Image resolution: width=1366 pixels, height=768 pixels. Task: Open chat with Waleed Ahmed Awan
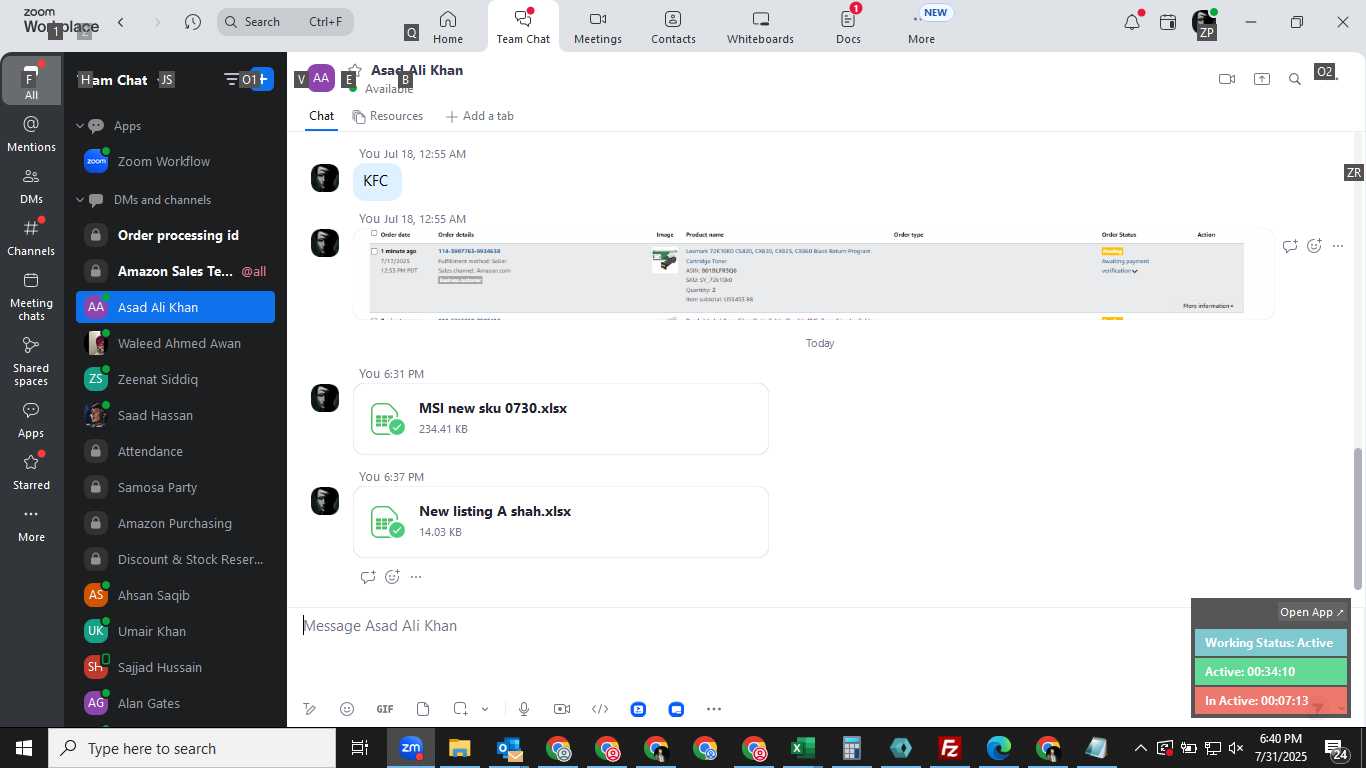[175, 343]
